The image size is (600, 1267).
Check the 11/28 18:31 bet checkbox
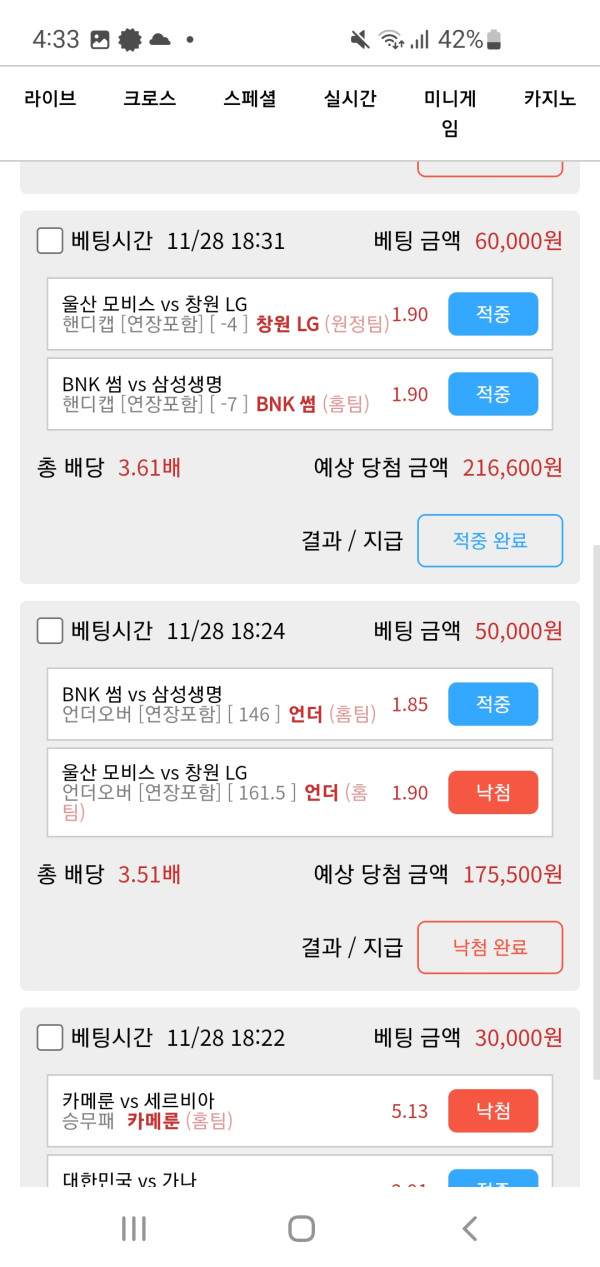pyautogui.click(x=50, y=241)
